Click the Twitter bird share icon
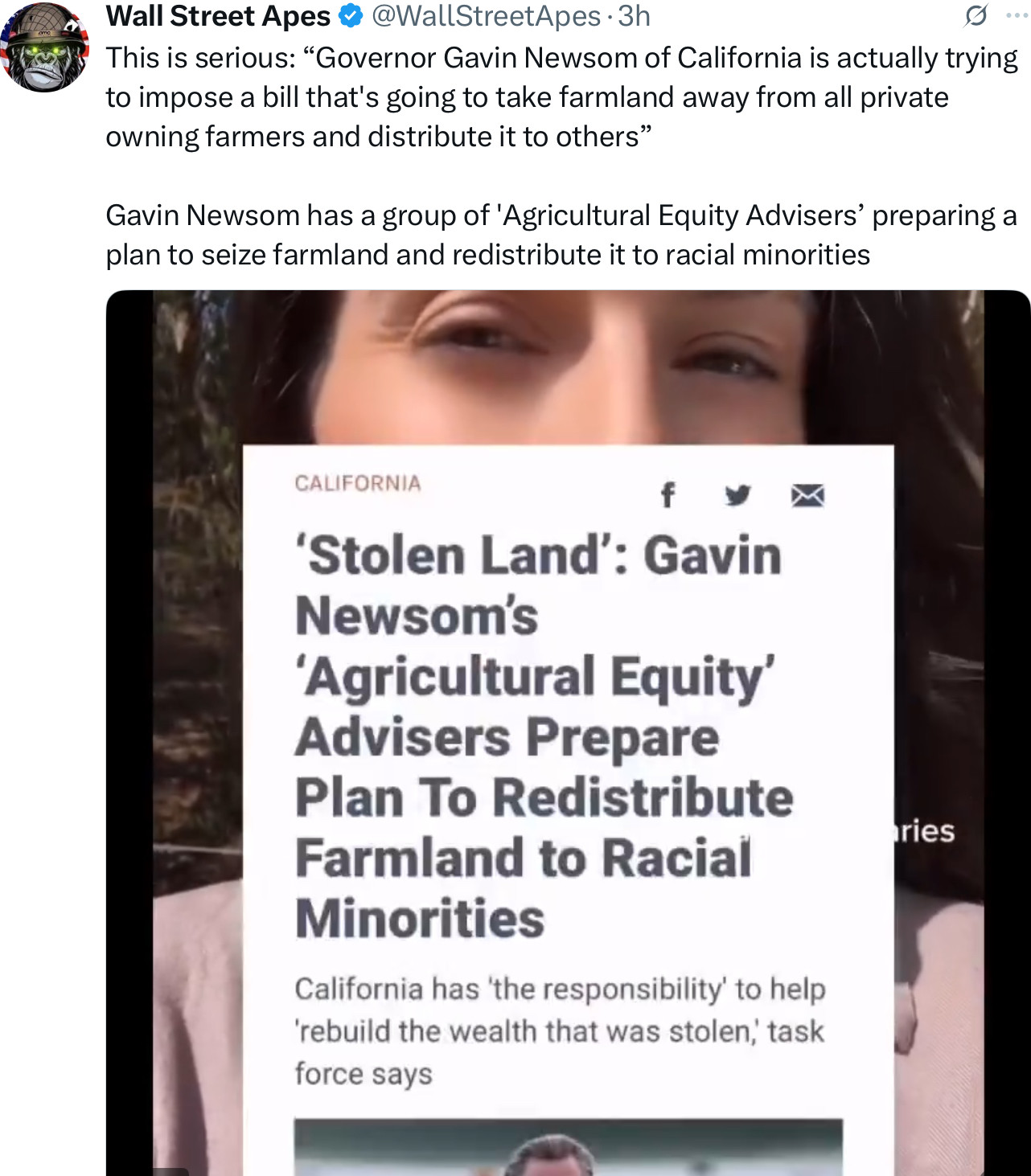 [737, 495]
